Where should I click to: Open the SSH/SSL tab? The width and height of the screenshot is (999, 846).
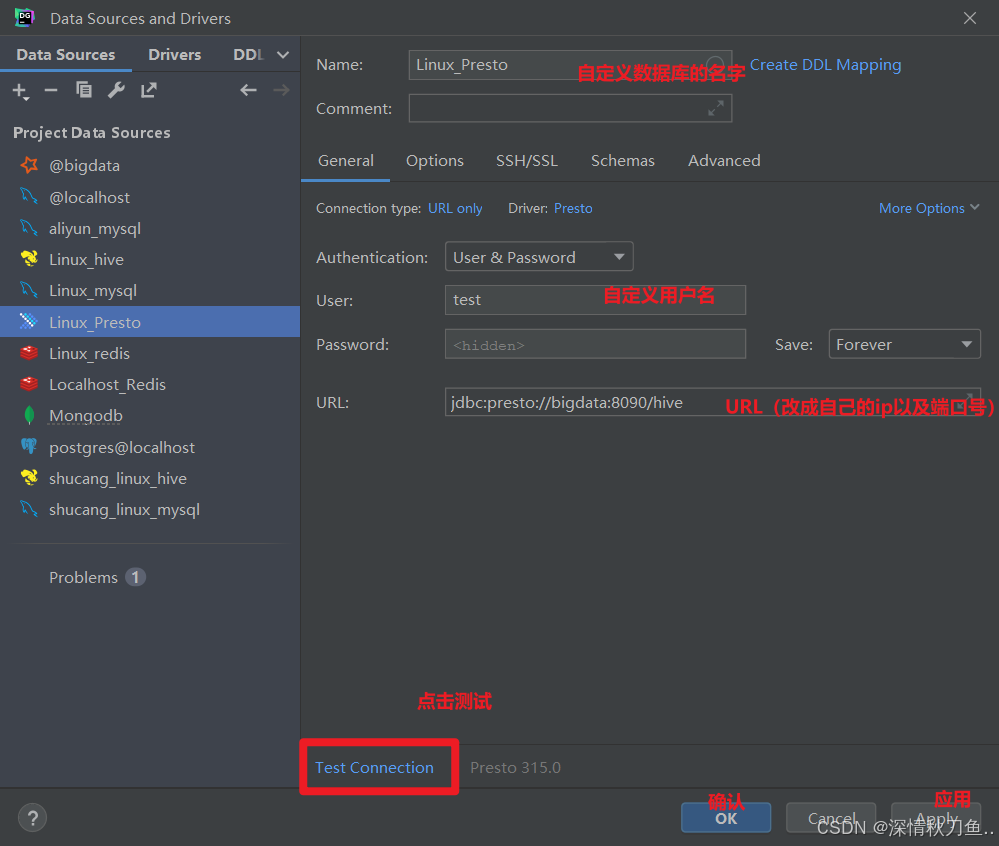pyautogui.click(x=527, y=161)
